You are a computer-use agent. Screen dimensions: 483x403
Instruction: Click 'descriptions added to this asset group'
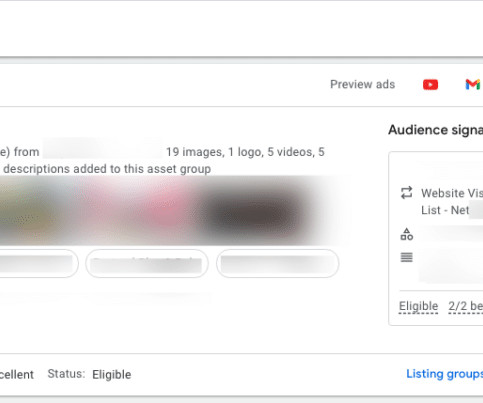[x=107, y=169]
